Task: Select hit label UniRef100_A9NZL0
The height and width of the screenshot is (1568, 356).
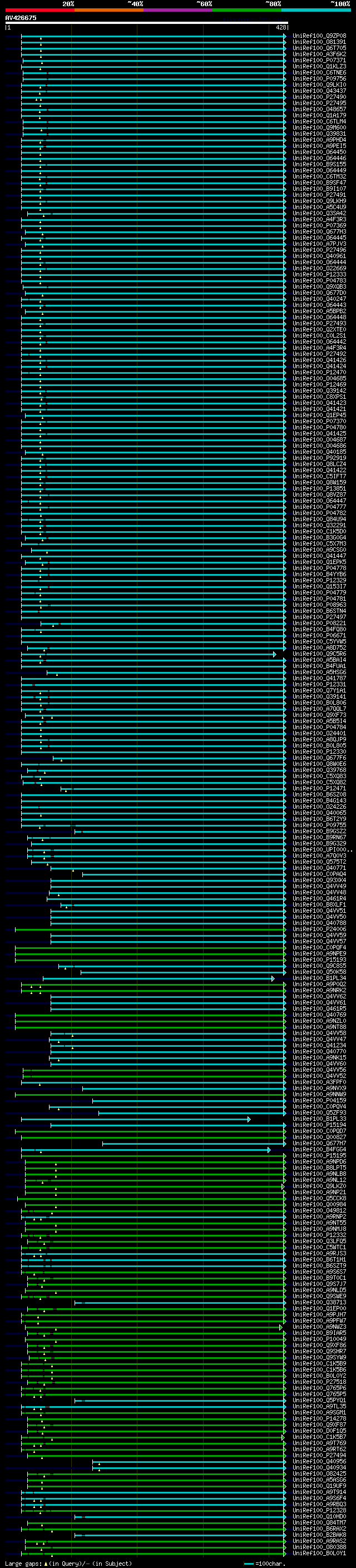Action: point(319,1020)
